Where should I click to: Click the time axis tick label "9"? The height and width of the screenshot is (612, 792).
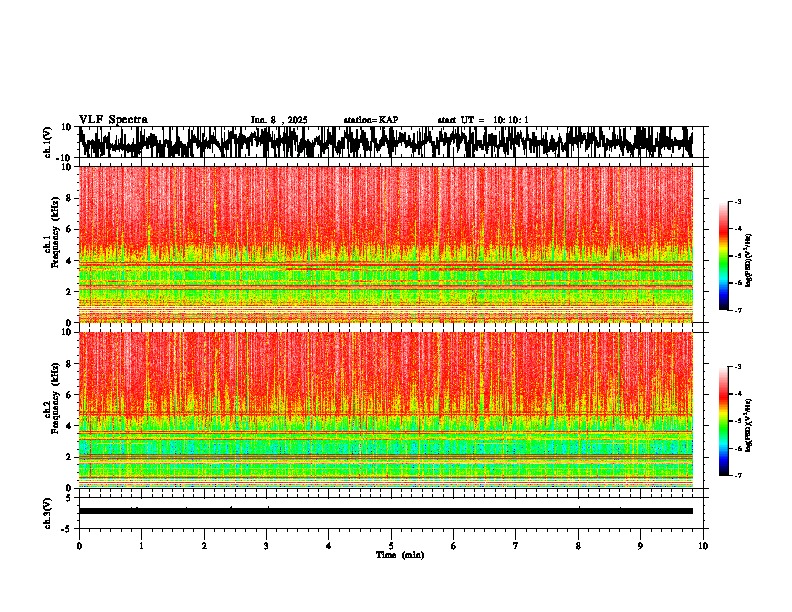(640, 546)
